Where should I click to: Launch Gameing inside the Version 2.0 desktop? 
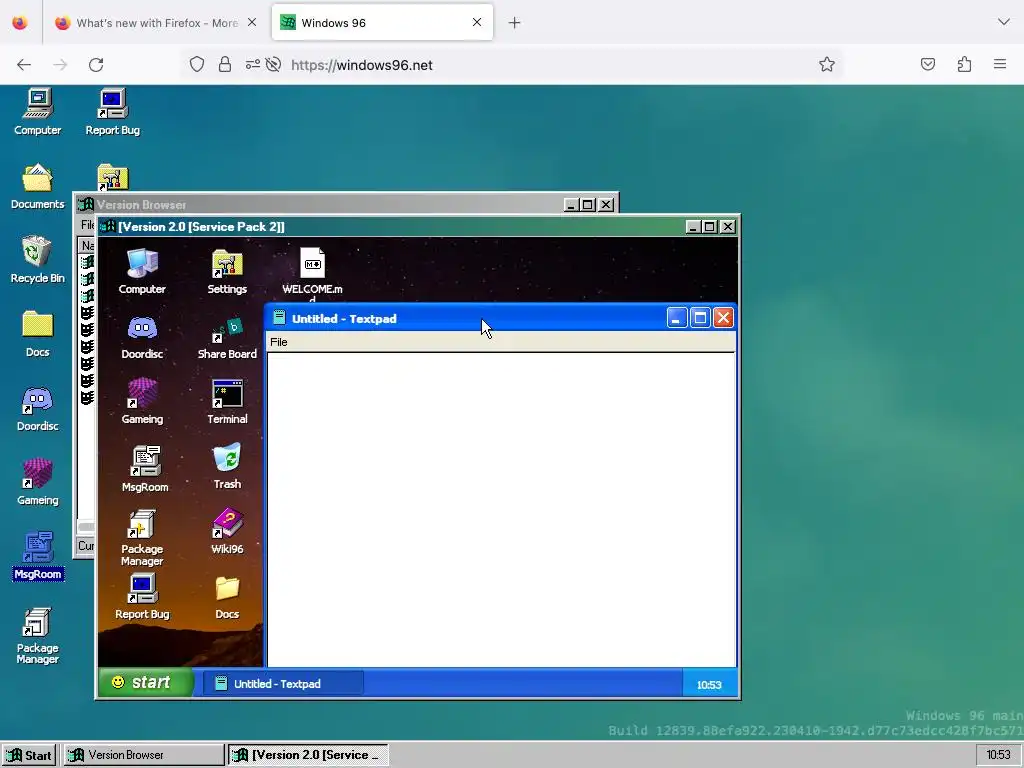(142, 402)
